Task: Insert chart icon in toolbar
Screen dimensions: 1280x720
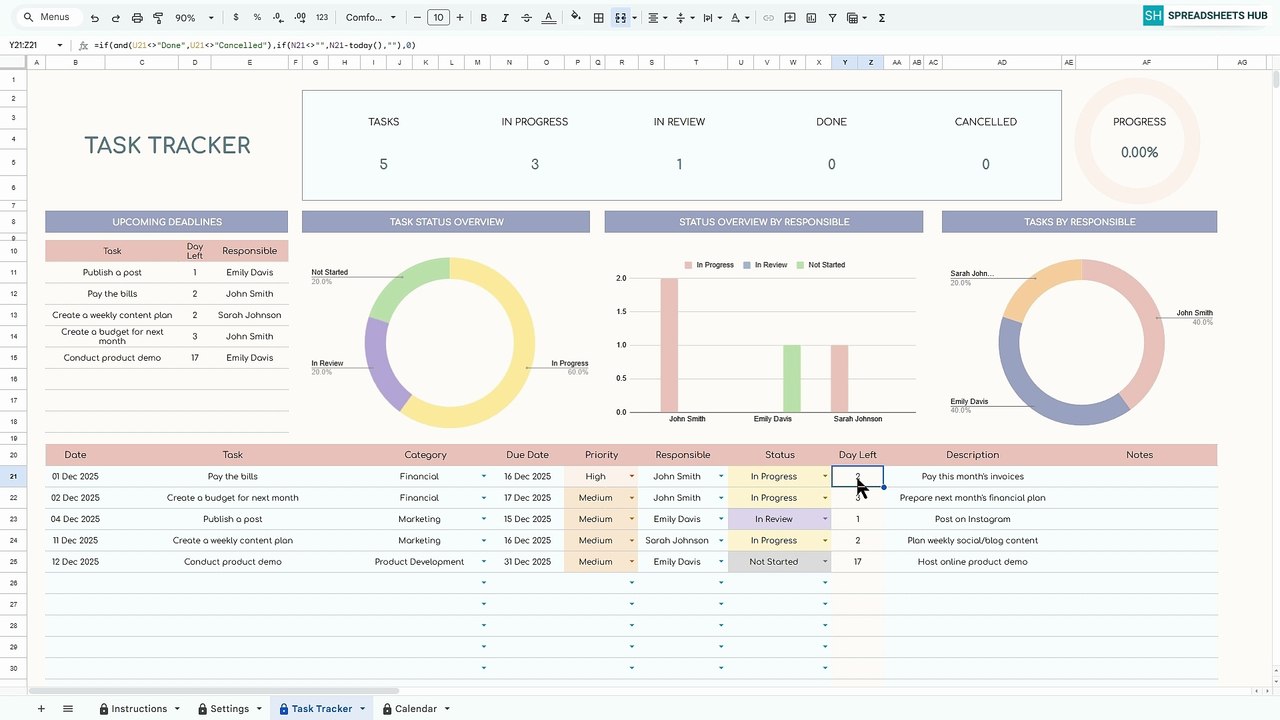Action: pos(811,18)
